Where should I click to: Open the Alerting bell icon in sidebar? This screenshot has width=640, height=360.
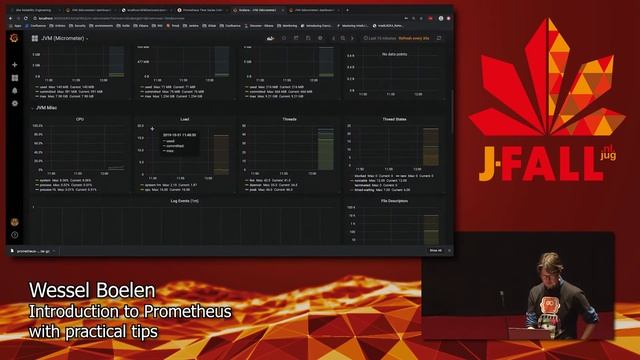(x=15, y=91)
